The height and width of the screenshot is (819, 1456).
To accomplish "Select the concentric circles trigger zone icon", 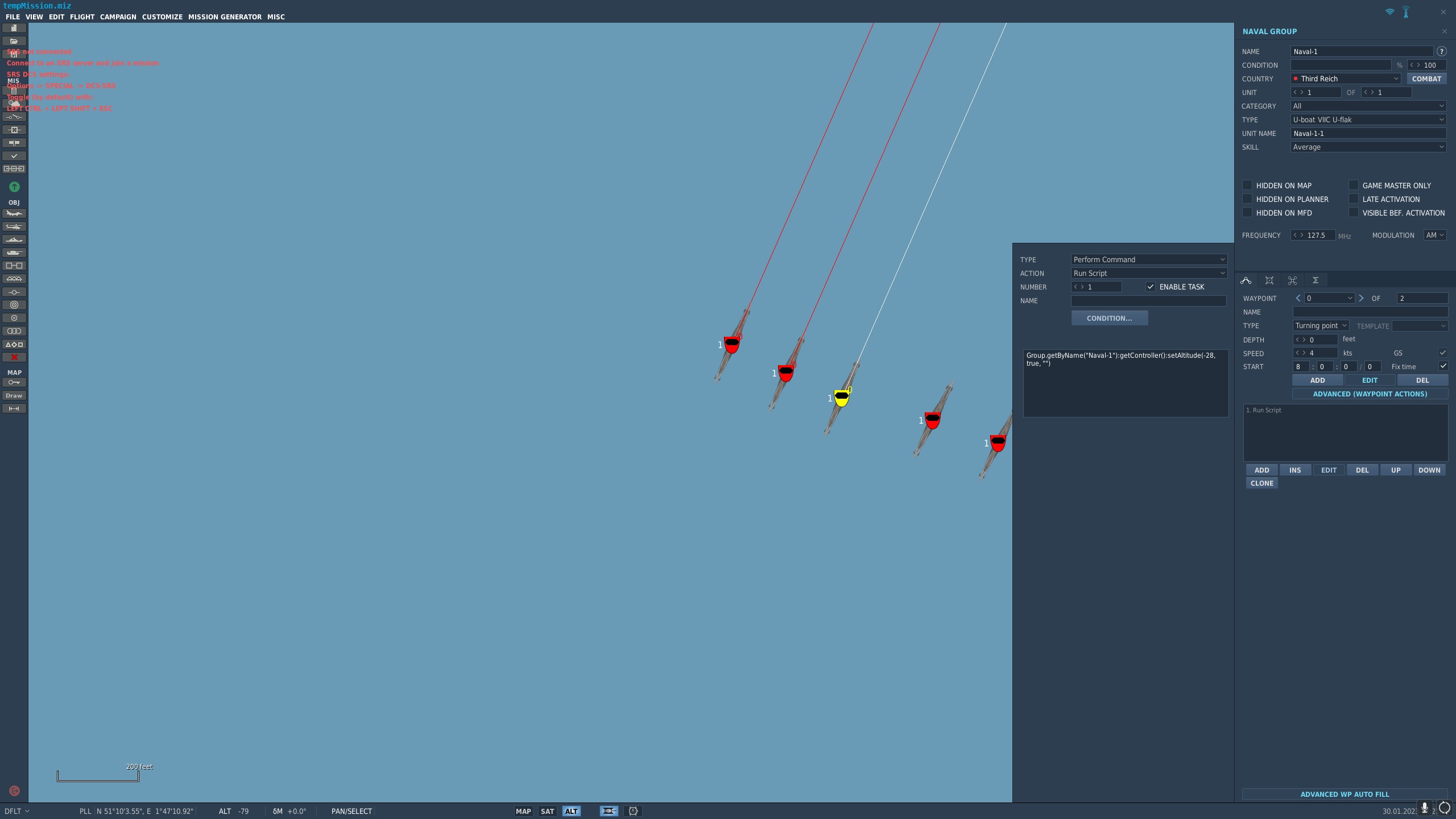I will (14, 305).
